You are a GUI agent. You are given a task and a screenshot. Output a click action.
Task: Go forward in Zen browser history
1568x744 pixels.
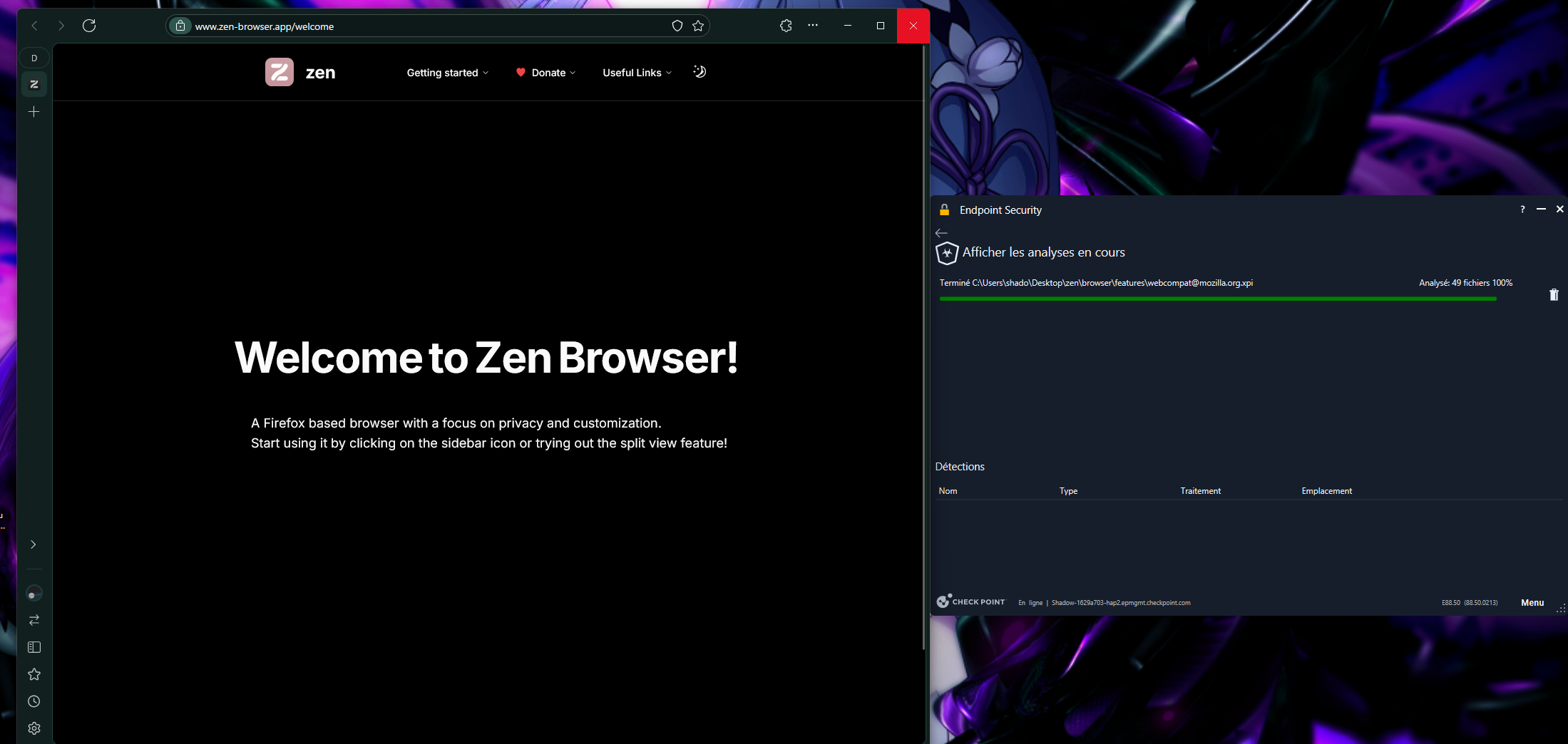click(x=61, y=26)
